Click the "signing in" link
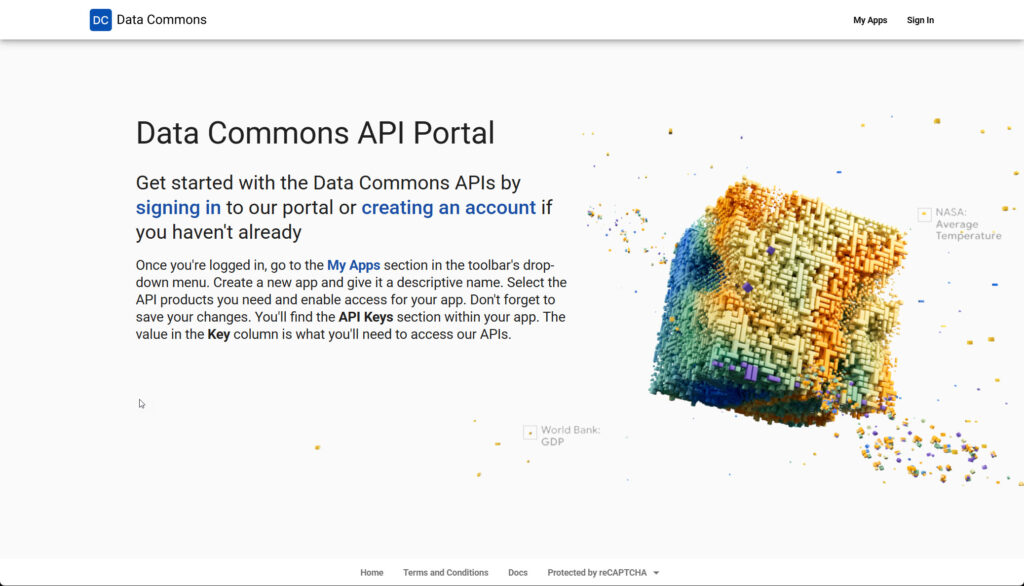 pos(178,207)
